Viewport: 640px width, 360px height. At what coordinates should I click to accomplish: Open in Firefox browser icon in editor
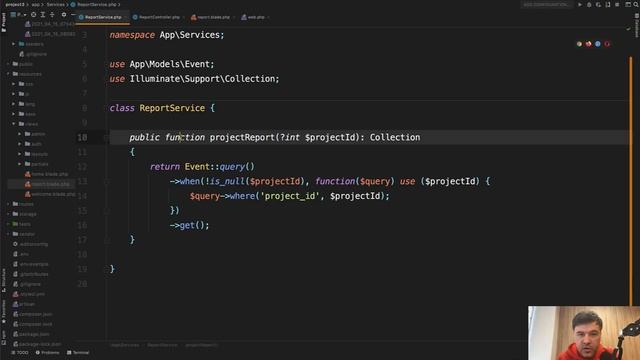589,44
